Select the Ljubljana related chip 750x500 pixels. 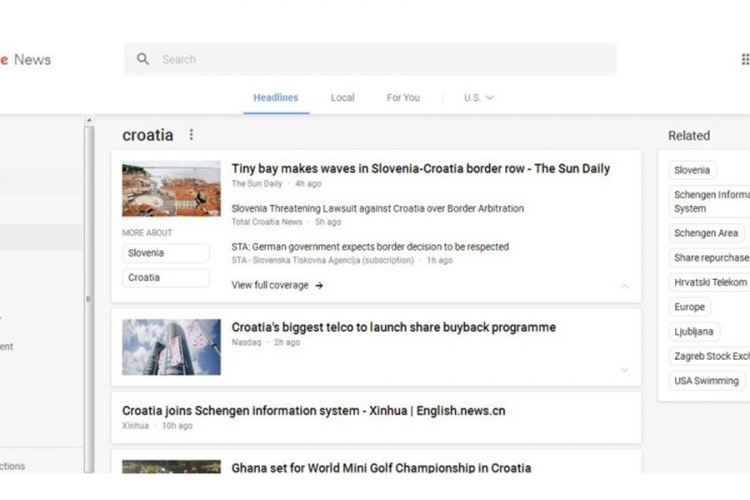tap(694, 332)
